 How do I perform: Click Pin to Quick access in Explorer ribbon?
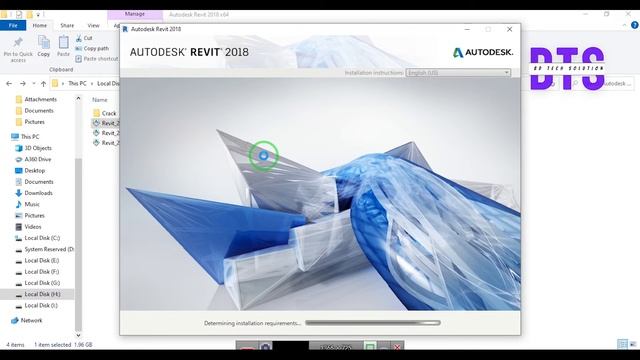[x=18, y=49]
